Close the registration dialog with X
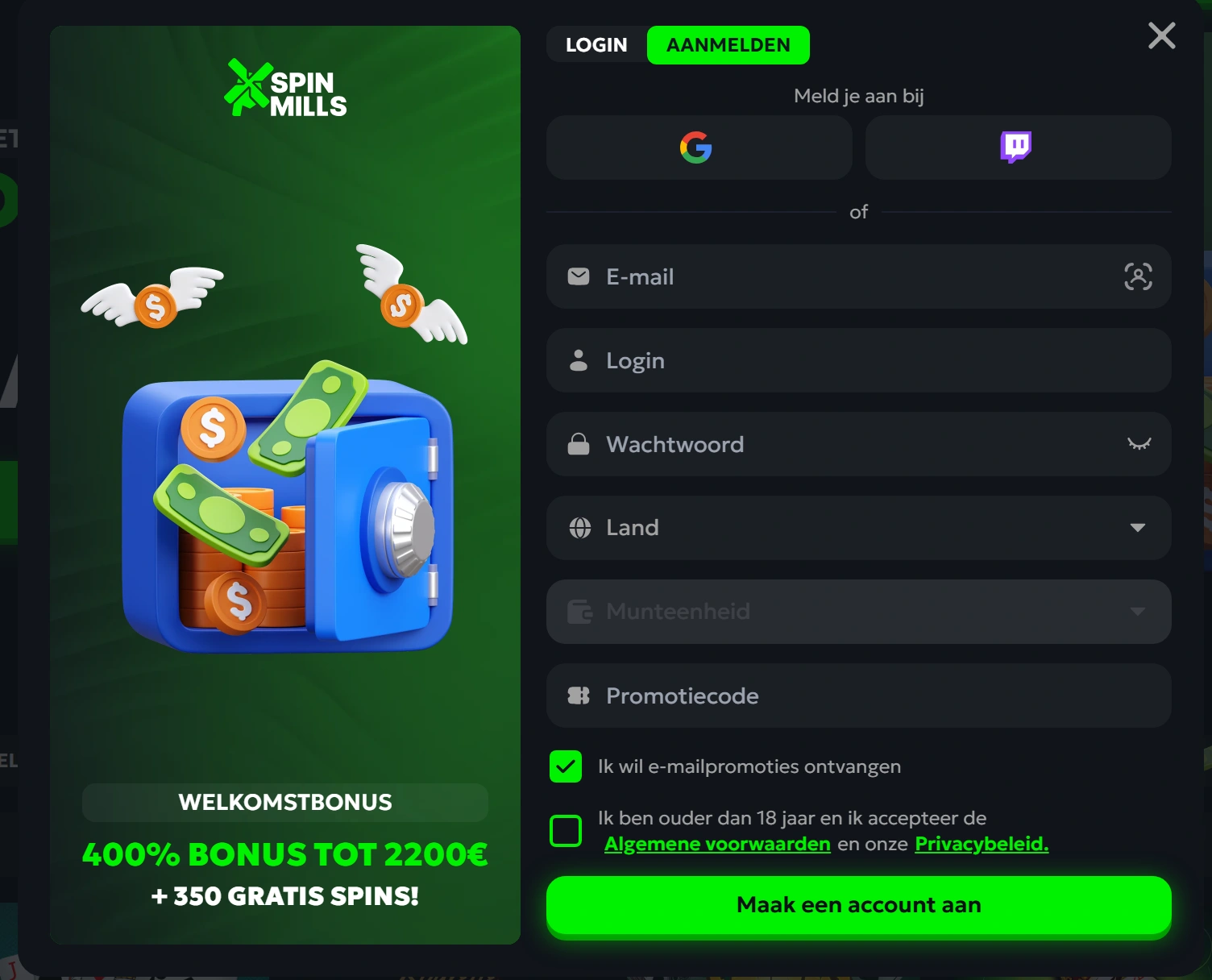 click(x=1162, y=35)
